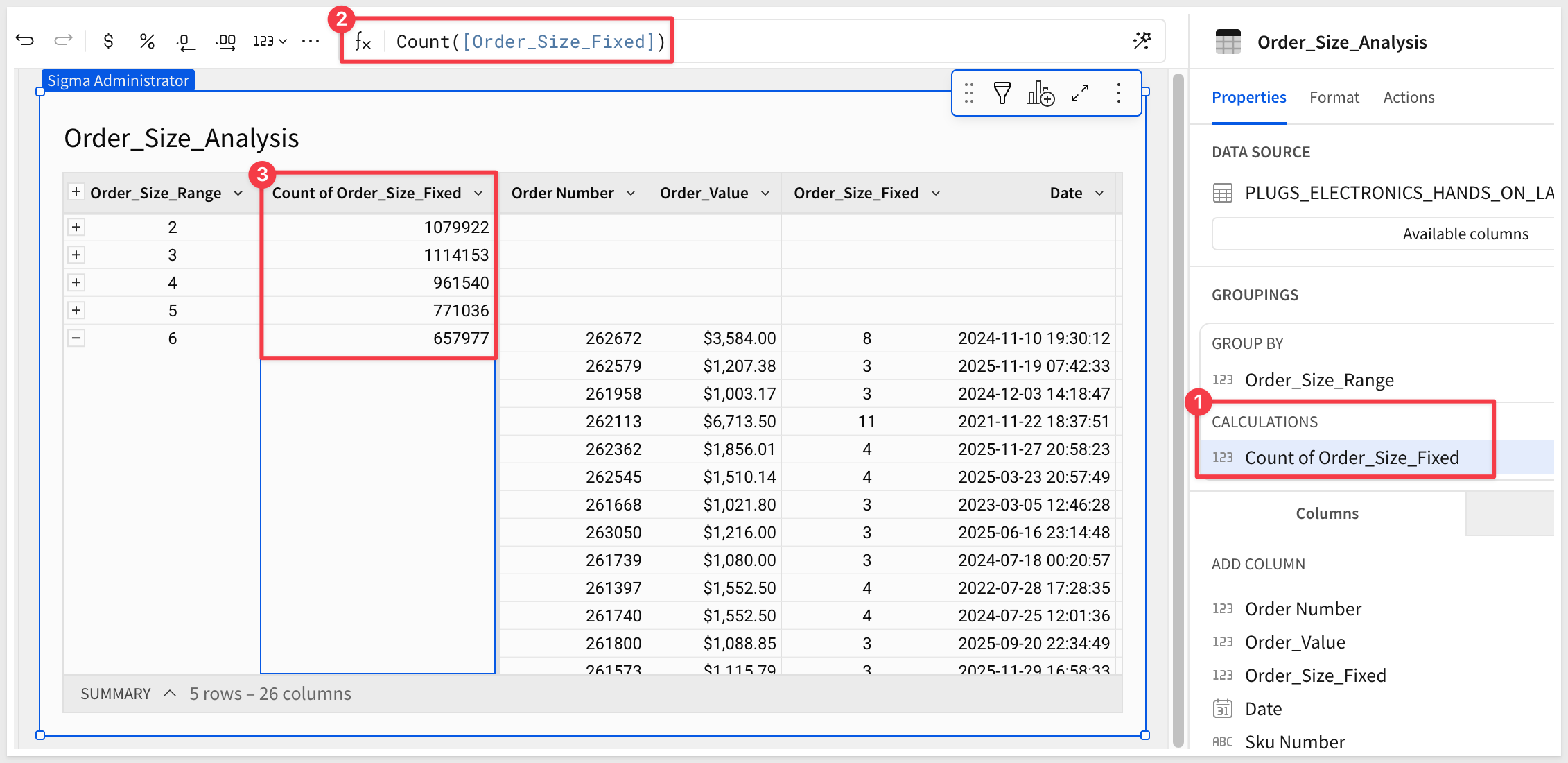The image size is (1568, 763).
Task: Expand the Order_Size_Range 2 row
Action: coord(76,227)
